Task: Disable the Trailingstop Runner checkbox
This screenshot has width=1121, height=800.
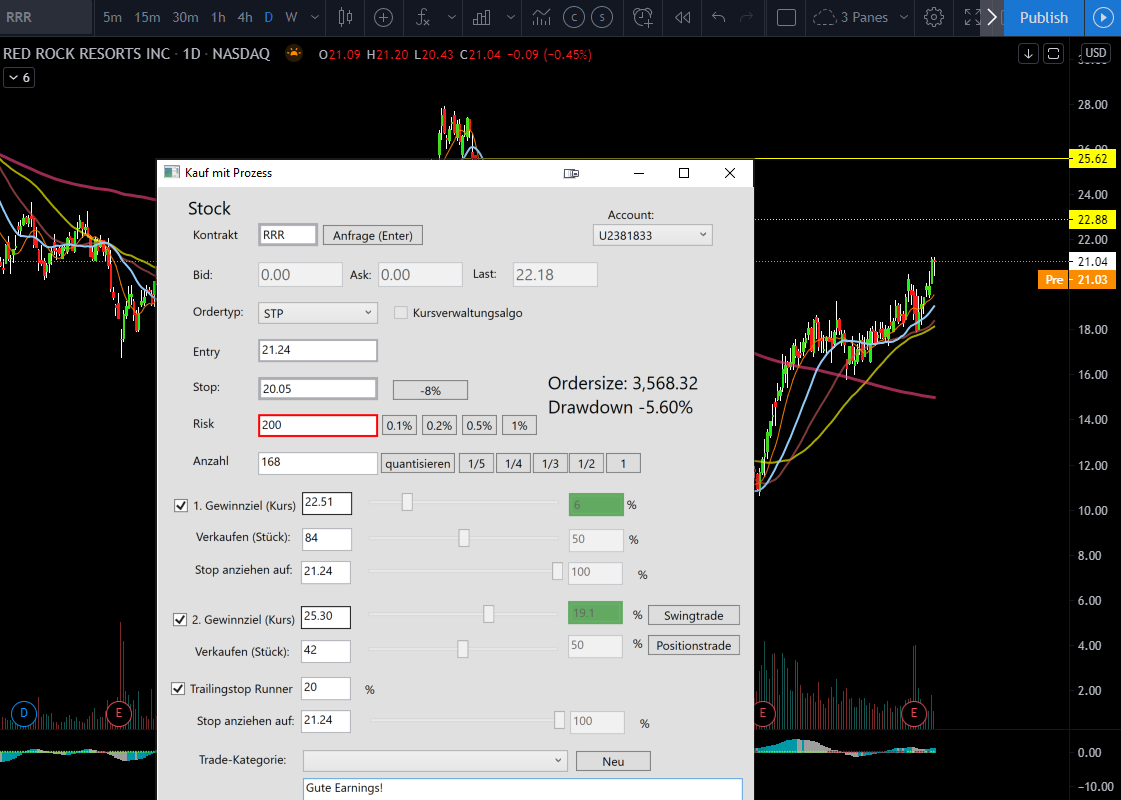Action: 178,688
